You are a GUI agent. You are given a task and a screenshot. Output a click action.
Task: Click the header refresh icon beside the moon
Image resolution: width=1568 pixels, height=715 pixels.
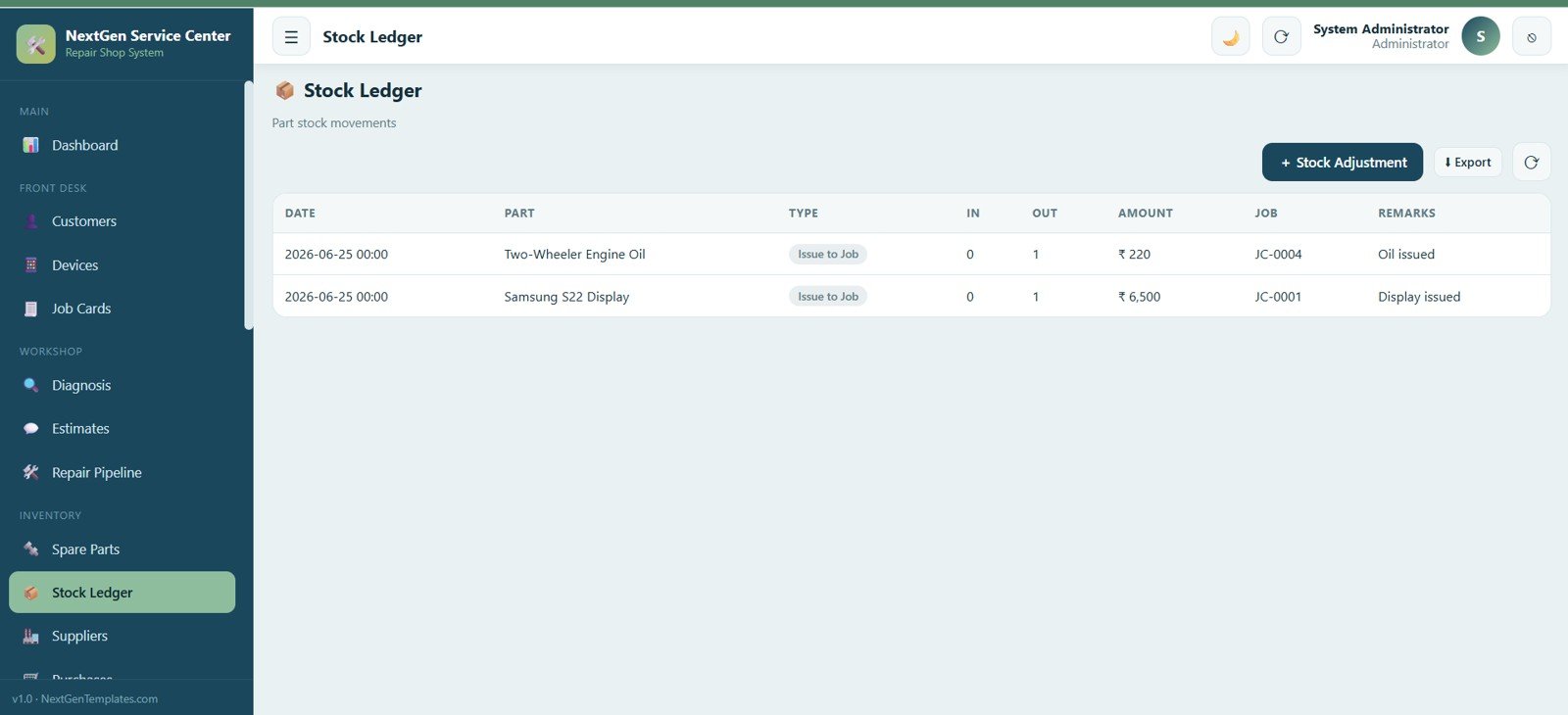pos(1281,37)
